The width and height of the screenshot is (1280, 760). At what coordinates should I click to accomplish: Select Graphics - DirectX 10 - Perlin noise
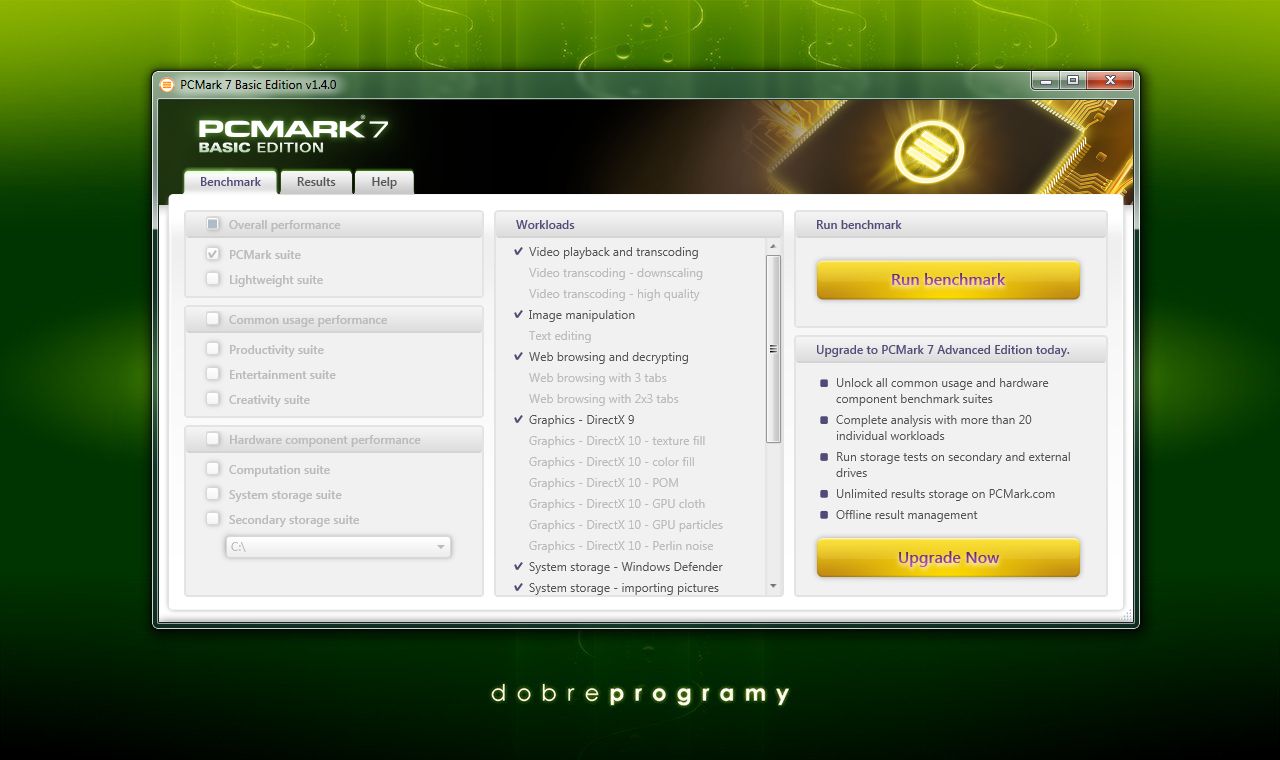tap(621, 546)
